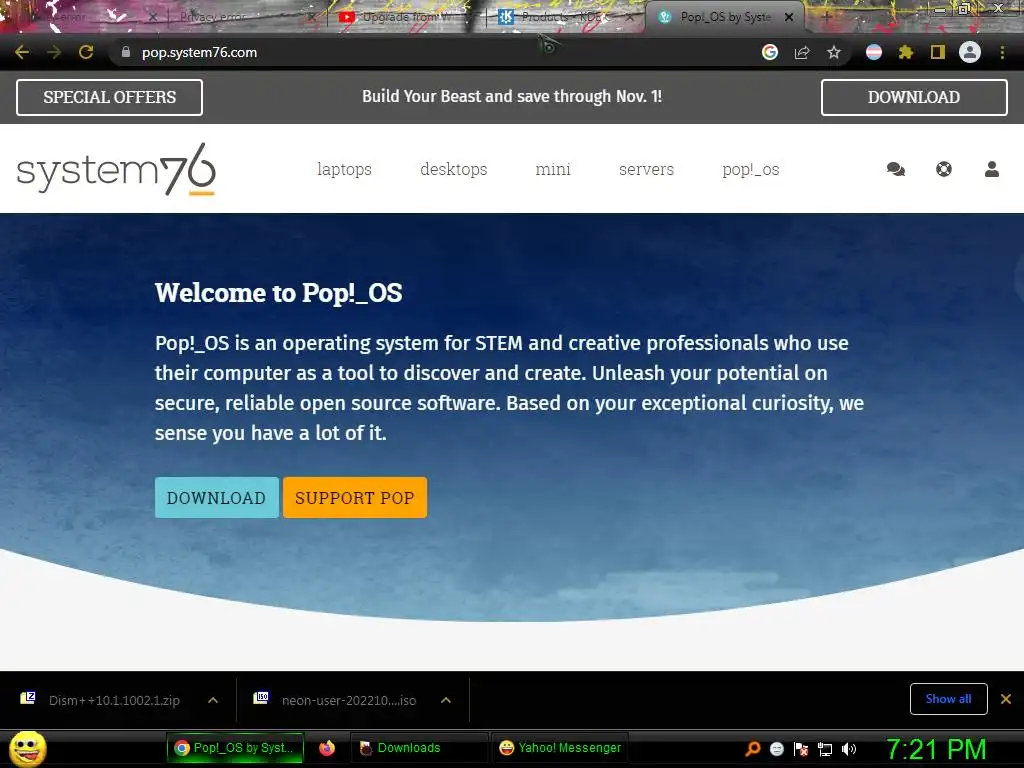Viewport: 1024px width, 768px height.
Task: Click the chat bubbles icon
Action: pos(896,169)
